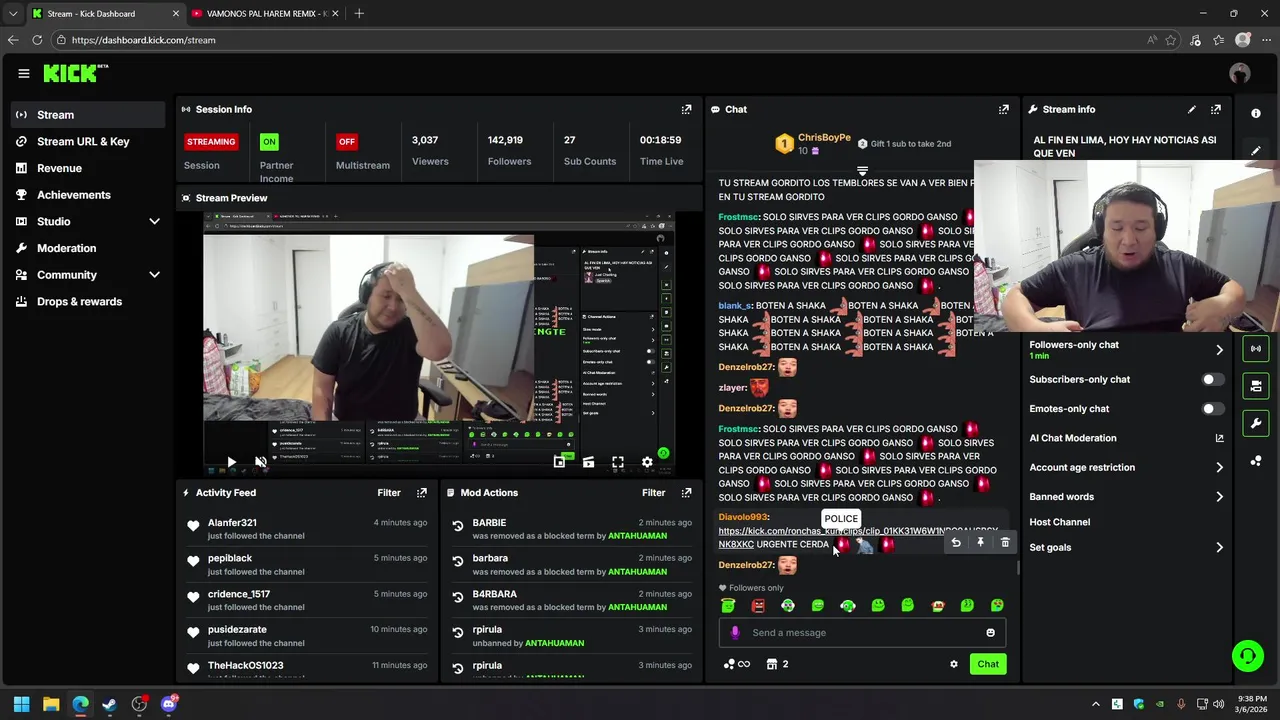Expand the Studio sidebar section
Viewport: 1280px width, 720px height.
point(154,221)
